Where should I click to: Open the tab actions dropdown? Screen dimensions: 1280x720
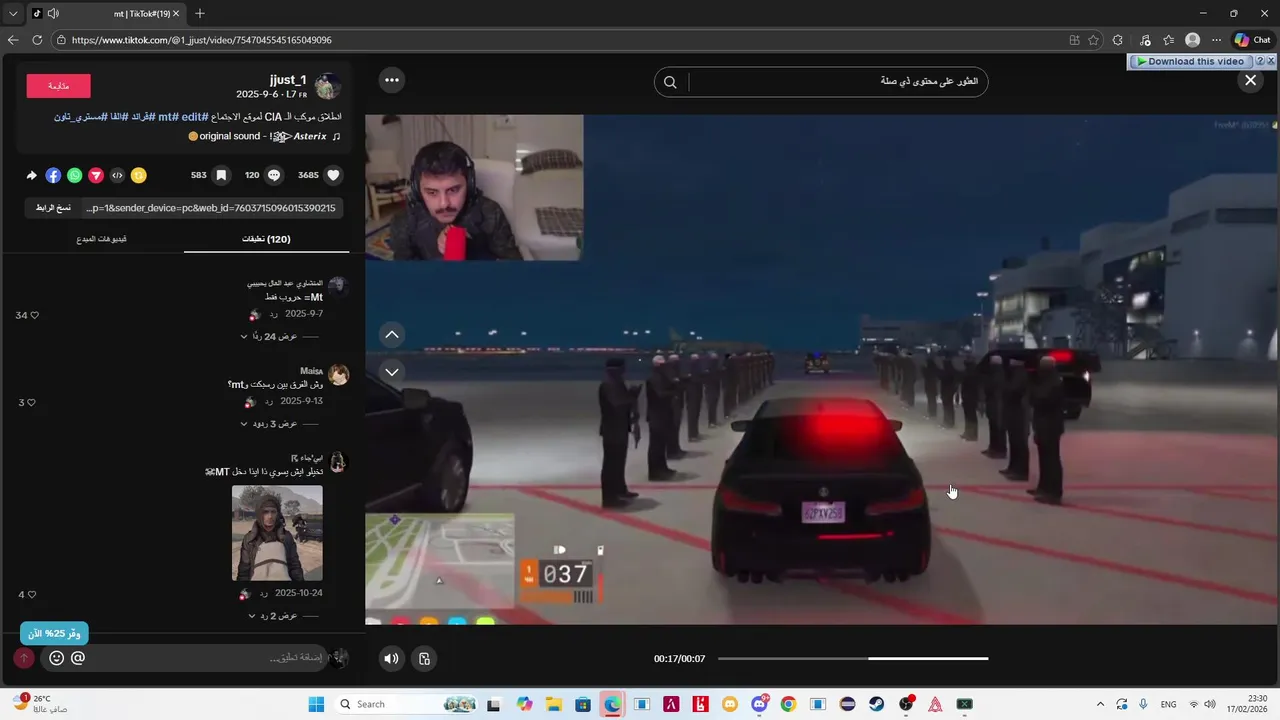[13, 13]
